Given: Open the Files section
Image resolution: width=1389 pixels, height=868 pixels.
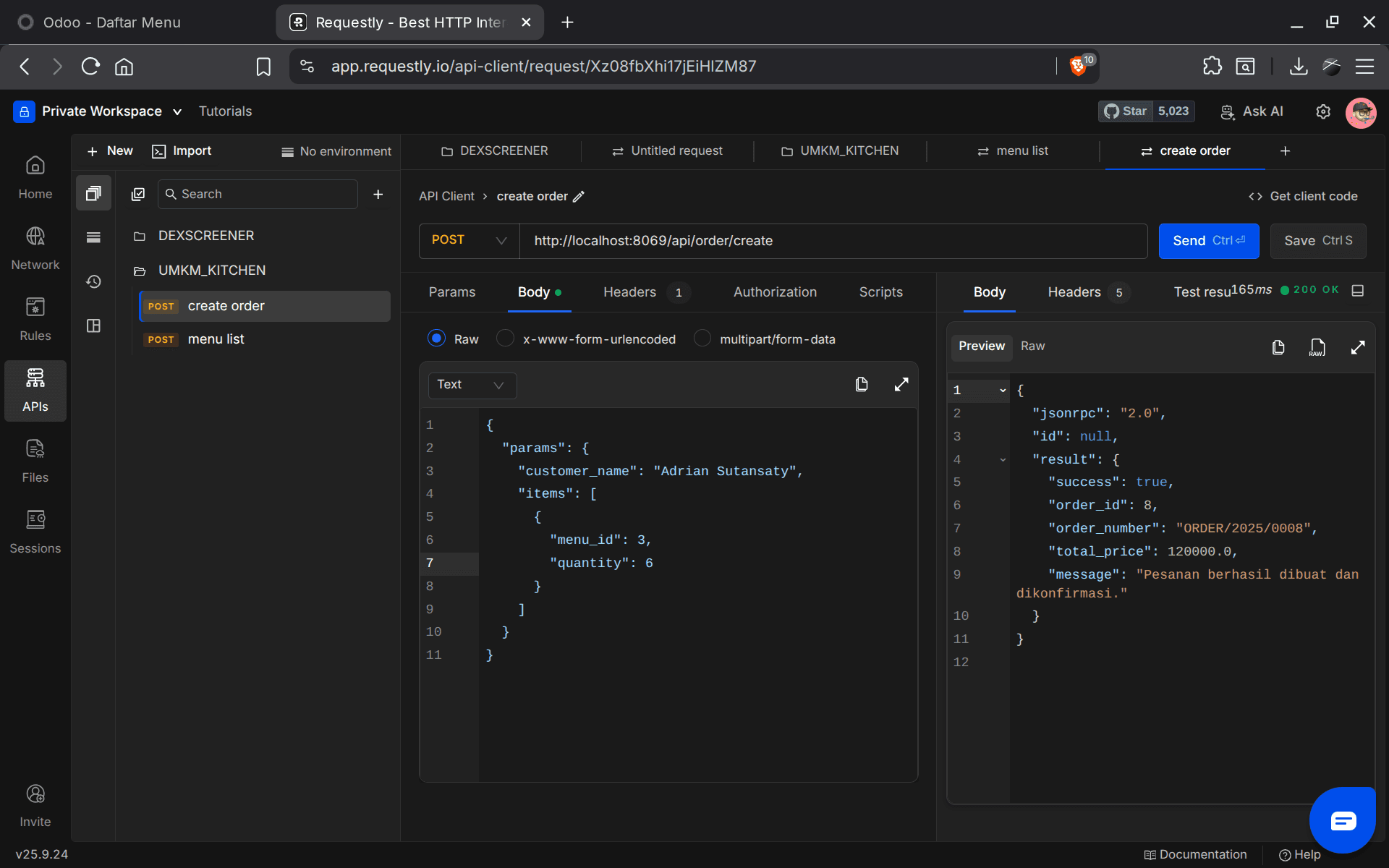Looking at the screenshot, I should pos(35,461).
